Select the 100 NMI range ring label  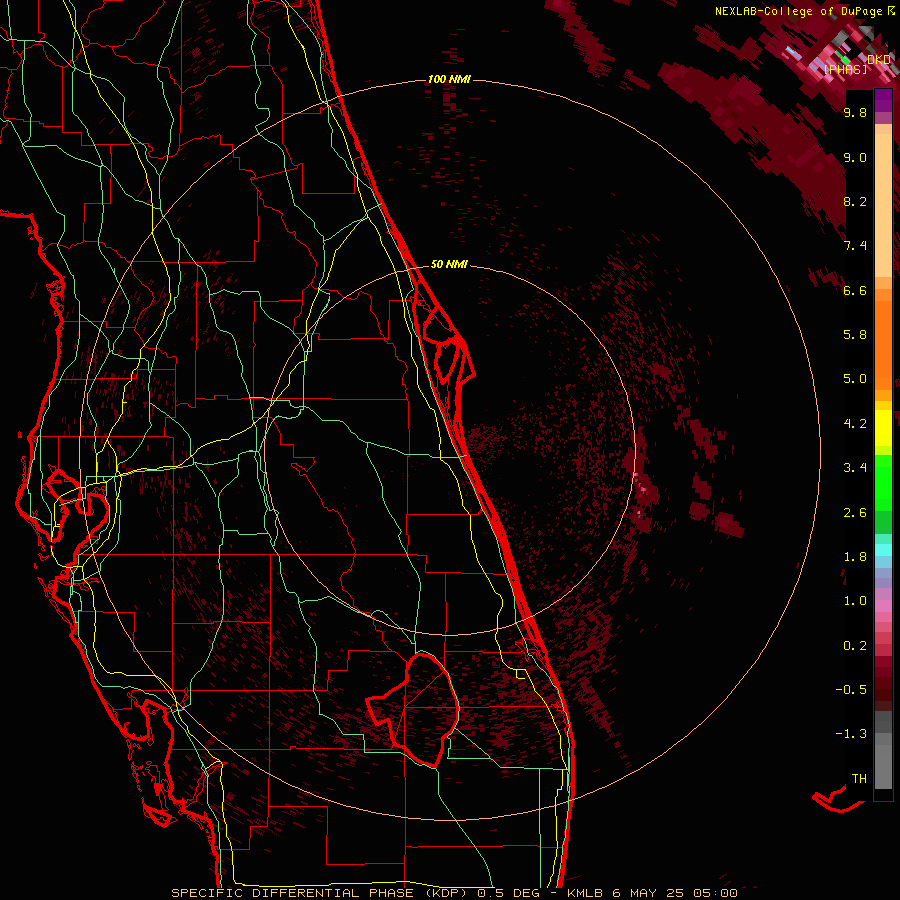point(449,79)
